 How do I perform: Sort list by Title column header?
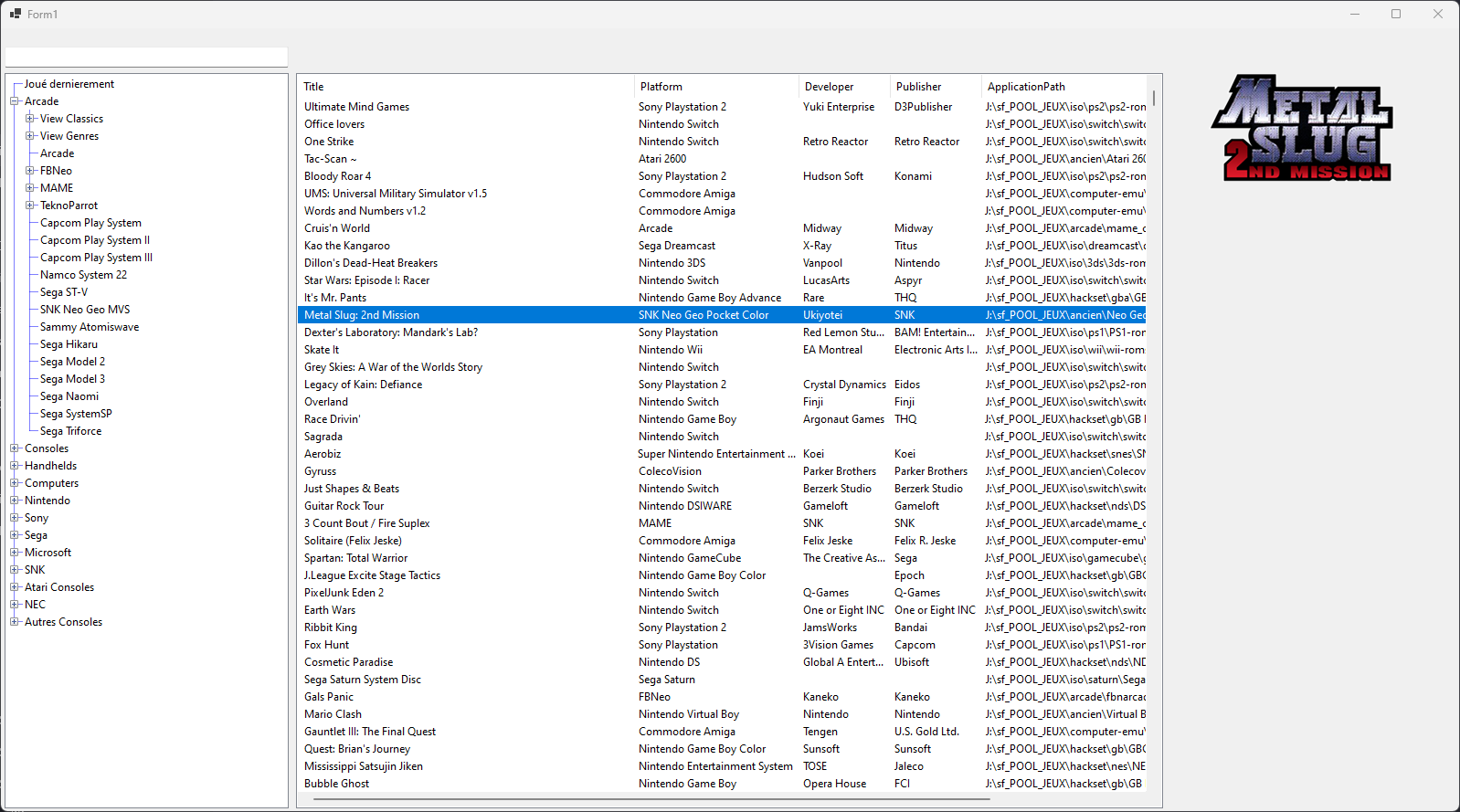coord(465,87)
